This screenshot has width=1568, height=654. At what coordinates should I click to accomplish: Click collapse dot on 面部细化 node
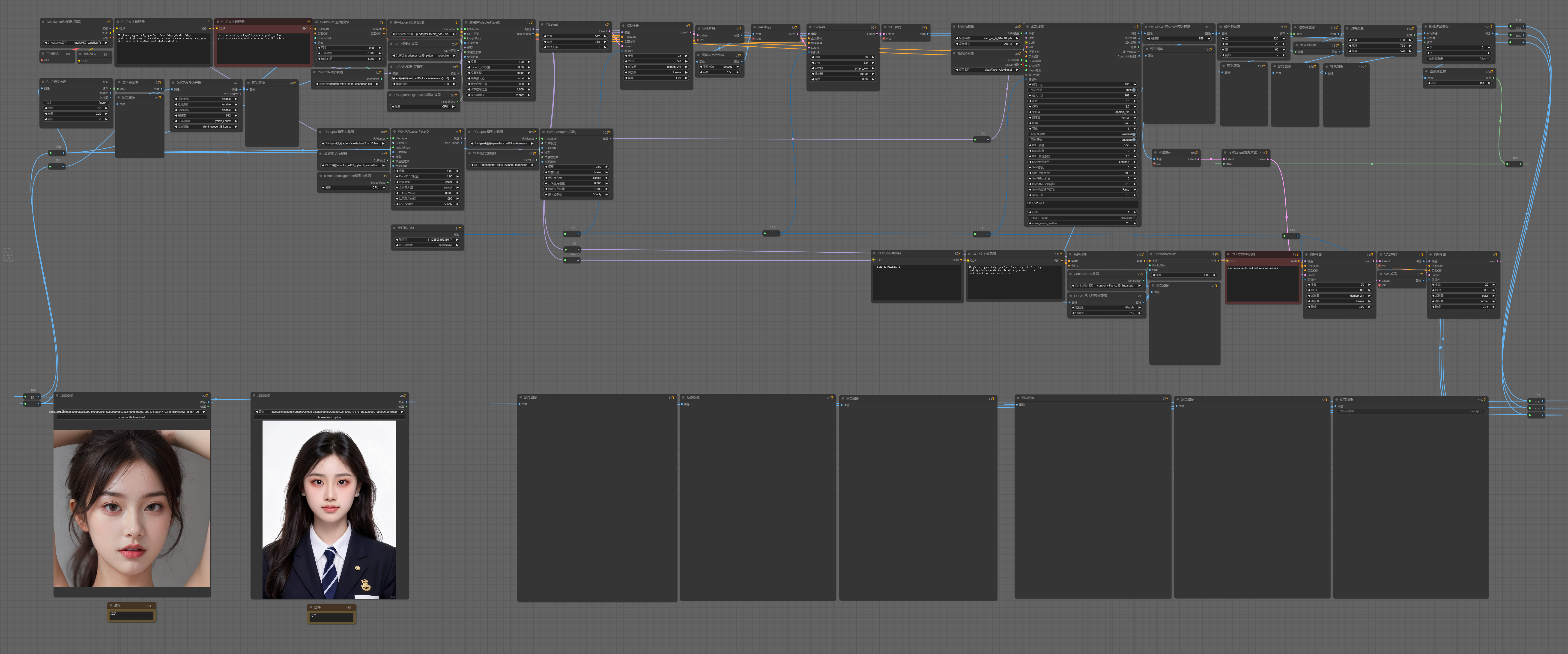point(1027,27)
